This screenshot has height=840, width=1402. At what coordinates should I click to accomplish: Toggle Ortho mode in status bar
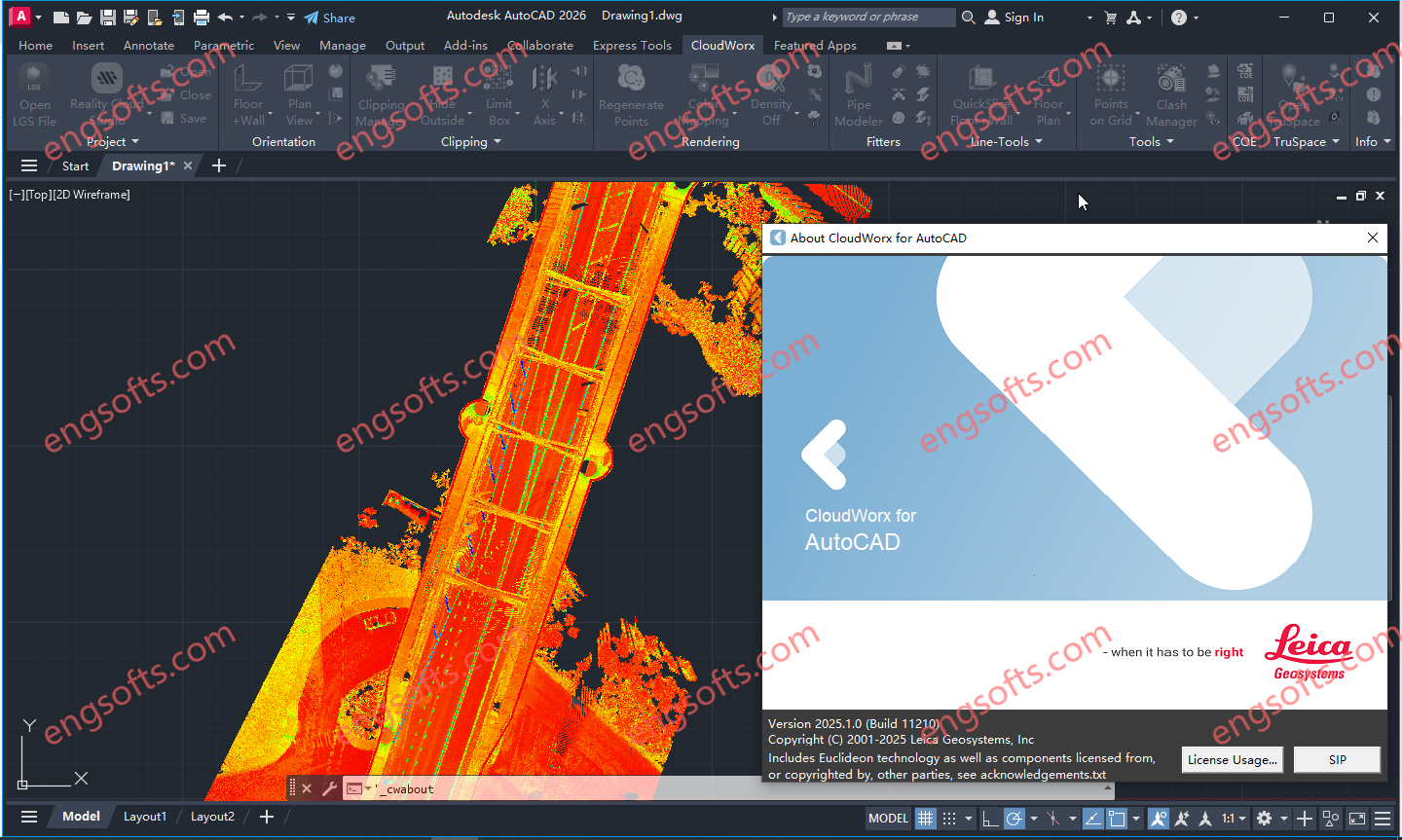(990, 819)
